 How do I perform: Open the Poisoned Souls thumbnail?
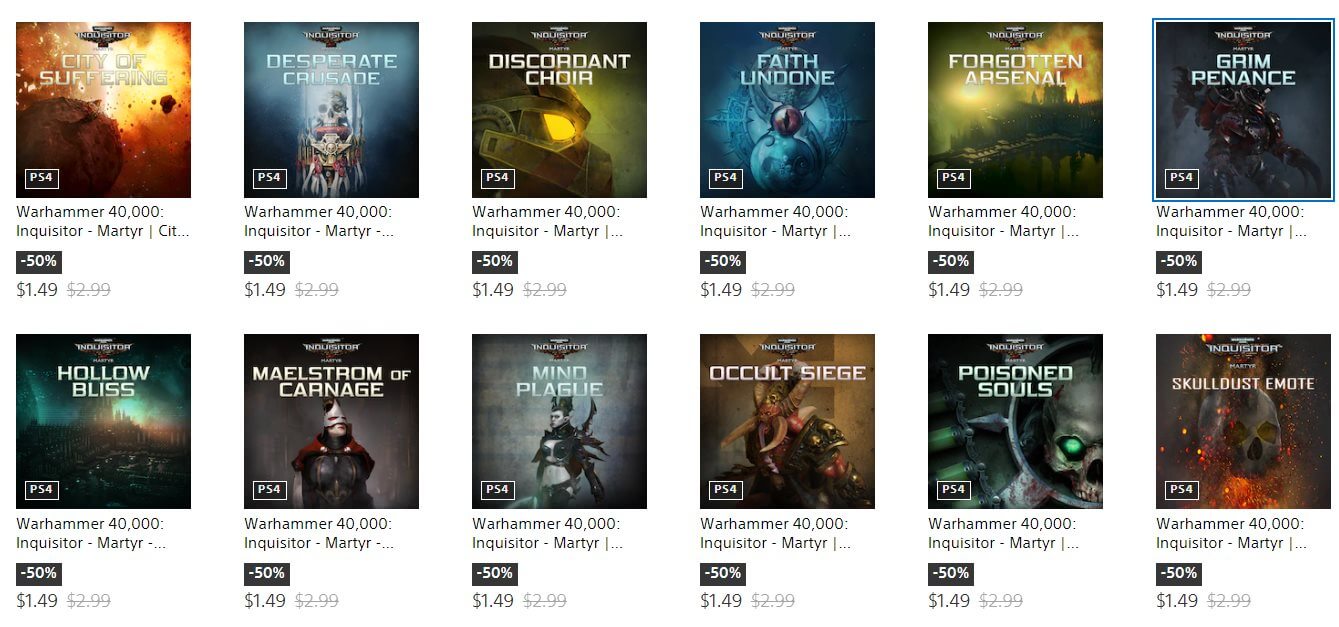tap(1015, 421)
